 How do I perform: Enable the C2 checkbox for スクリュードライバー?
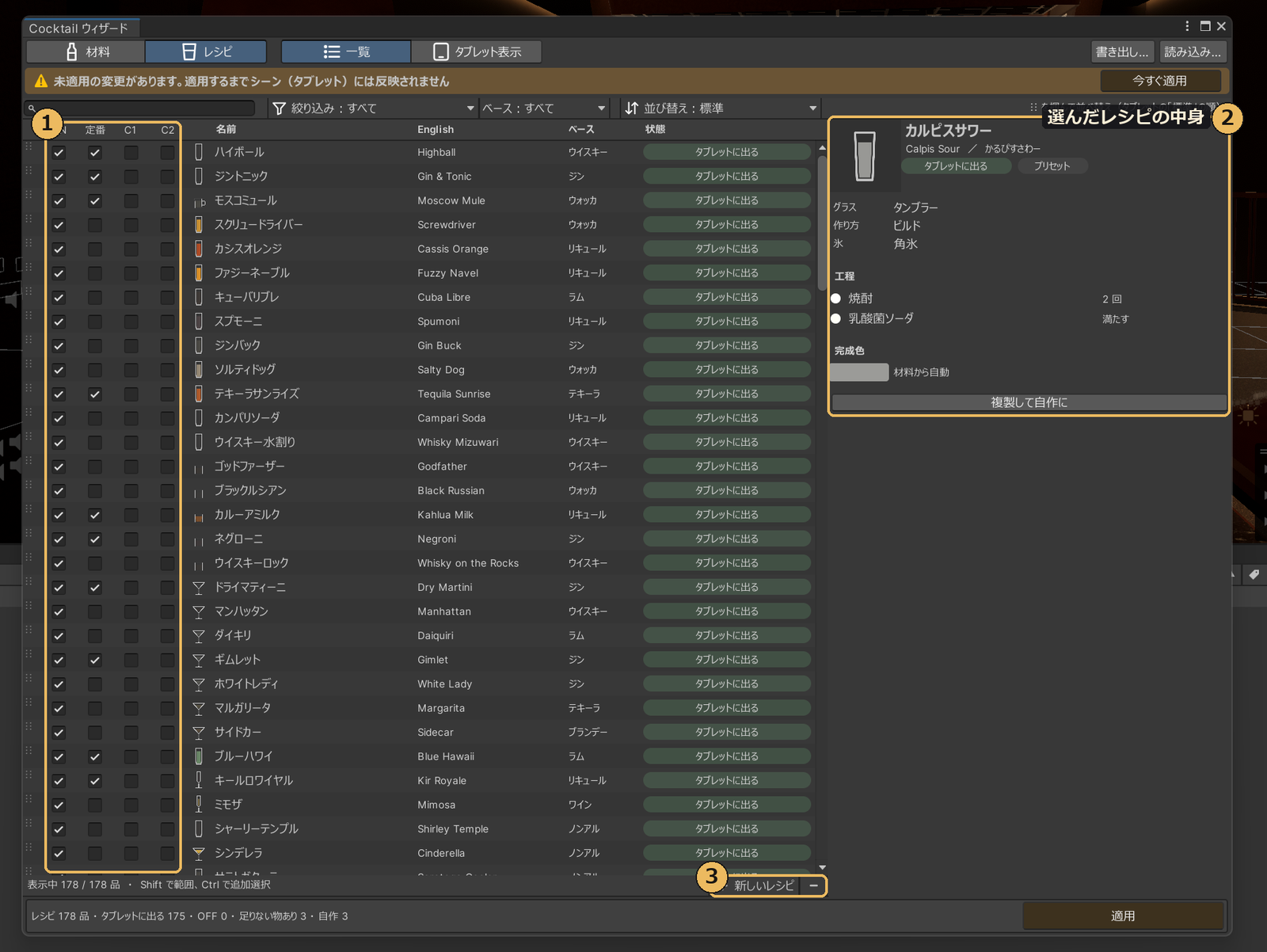167,225
